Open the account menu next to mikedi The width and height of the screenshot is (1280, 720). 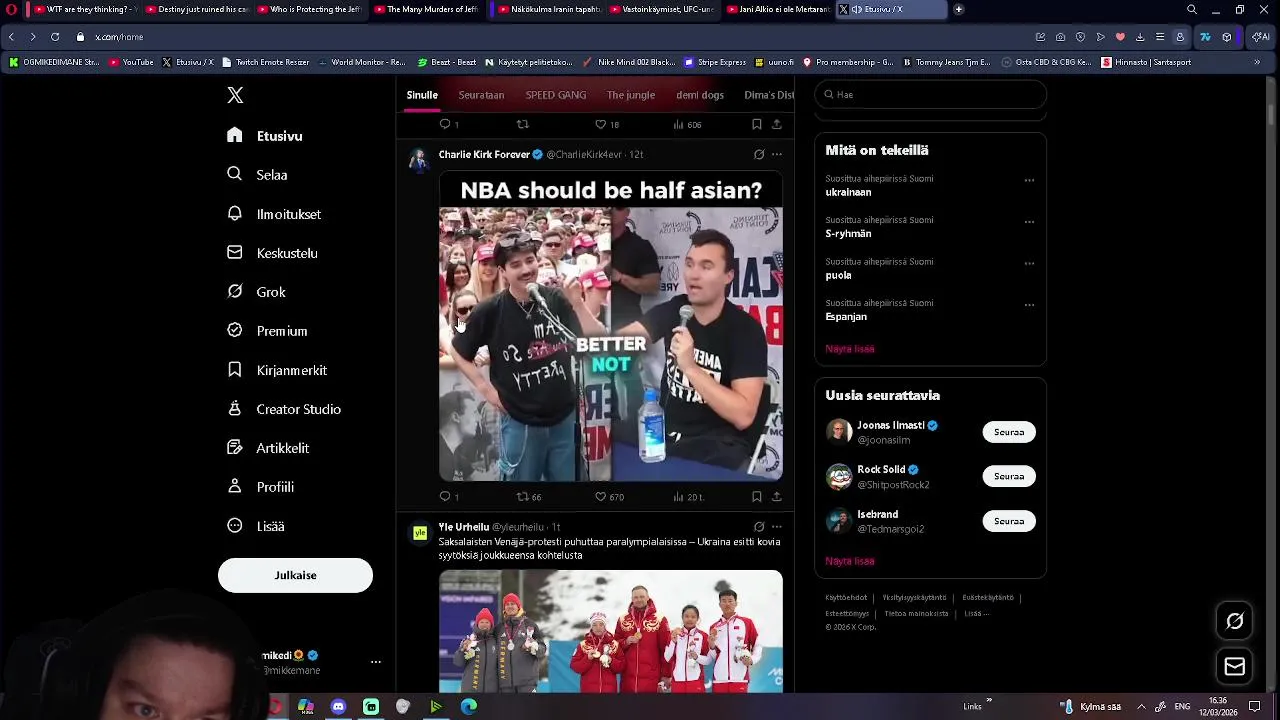(x=376, y=662)
